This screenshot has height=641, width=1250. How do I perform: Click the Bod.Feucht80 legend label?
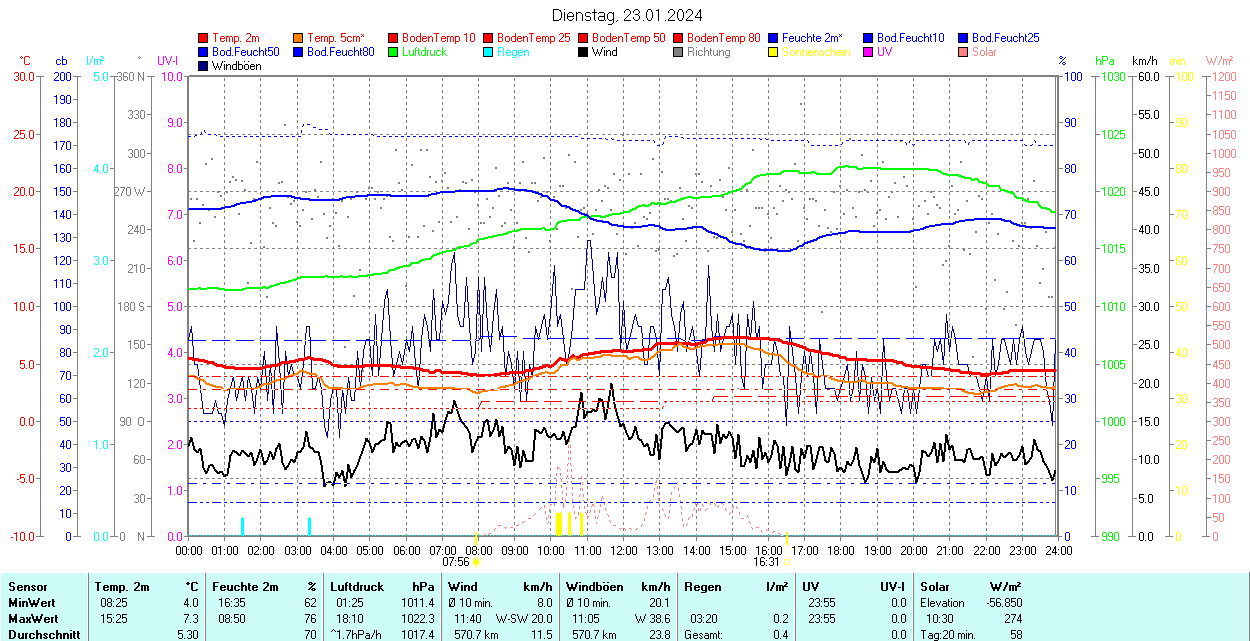tap(340, 52)
